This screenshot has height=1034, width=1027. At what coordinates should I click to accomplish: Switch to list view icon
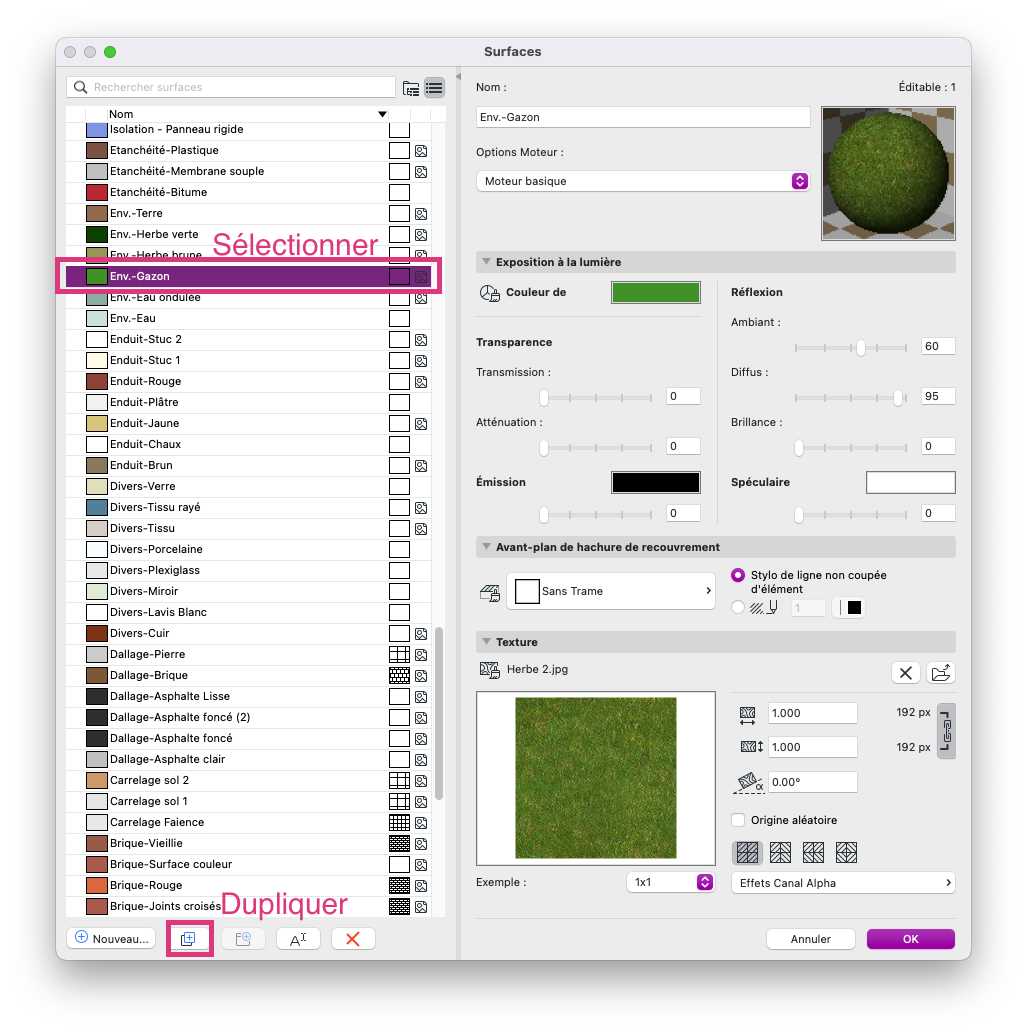434,88
